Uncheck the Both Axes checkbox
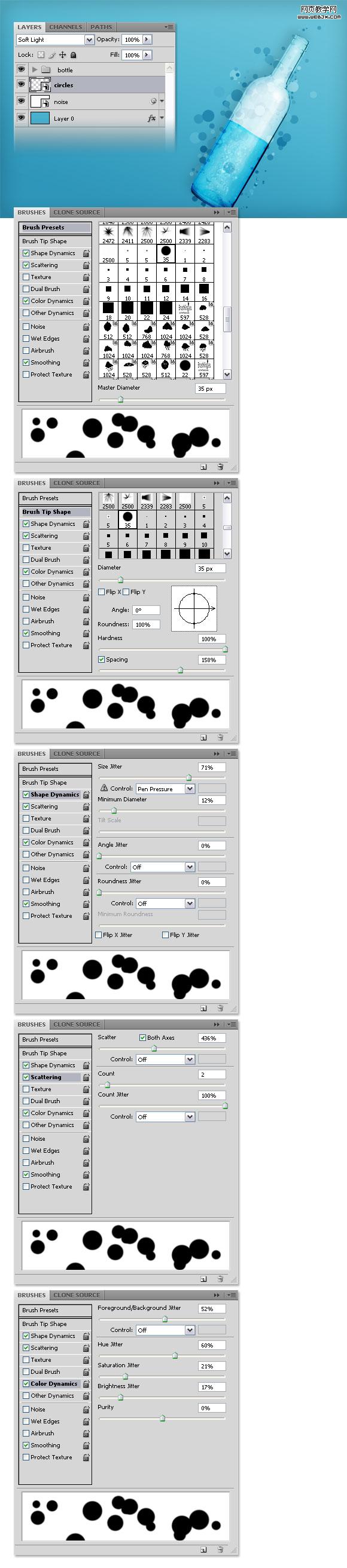The image size is (347, 1568). coord(143,1038)
